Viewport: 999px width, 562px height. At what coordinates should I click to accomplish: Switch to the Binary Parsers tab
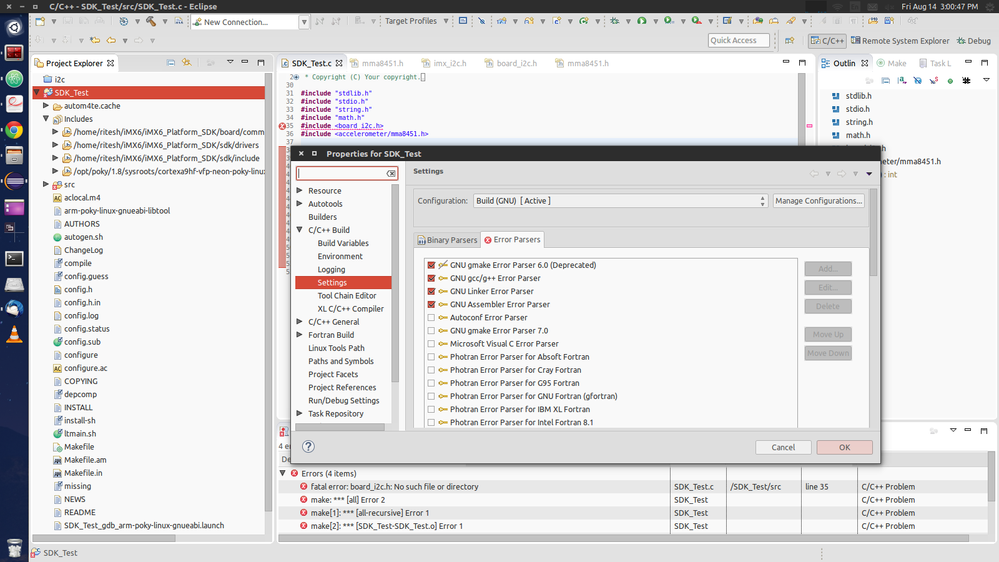(447, 240)
